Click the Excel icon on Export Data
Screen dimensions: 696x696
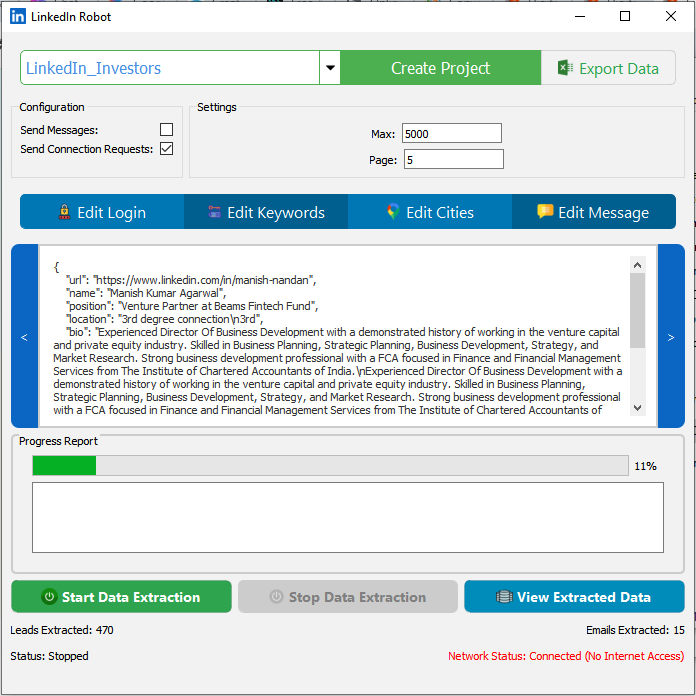pyautogui.click(x=565, y=68)
